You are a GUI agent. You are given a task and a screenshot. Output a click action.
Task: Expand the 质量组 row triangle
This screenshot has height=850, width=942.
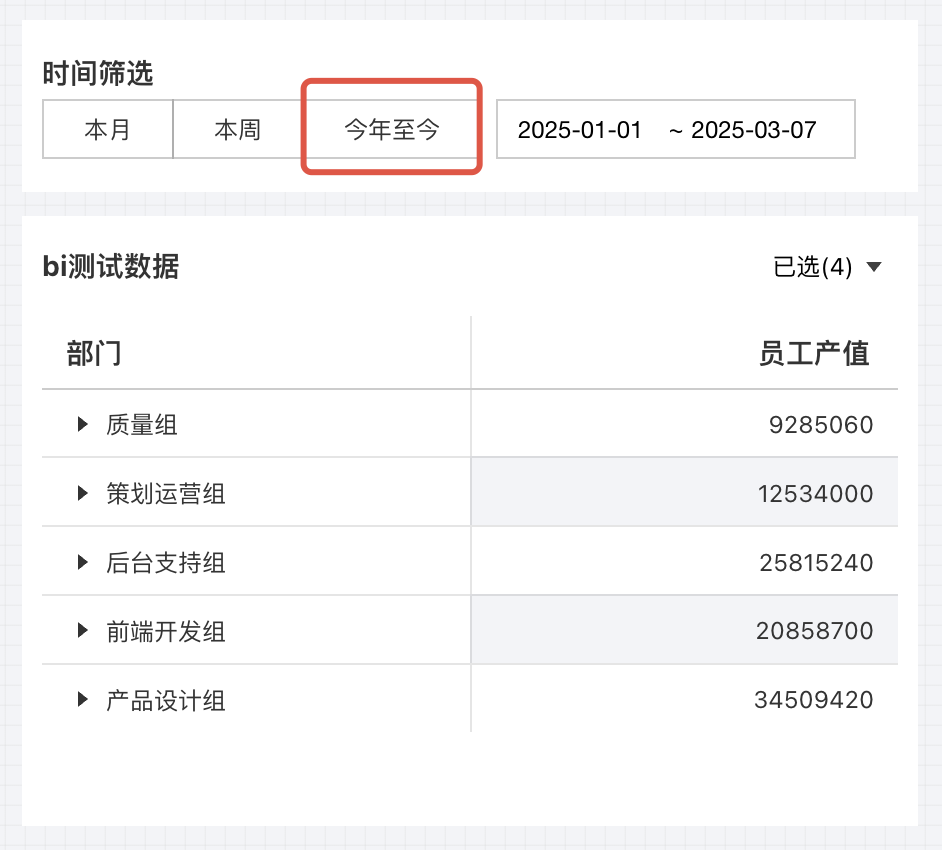click(x=83, y=425)
